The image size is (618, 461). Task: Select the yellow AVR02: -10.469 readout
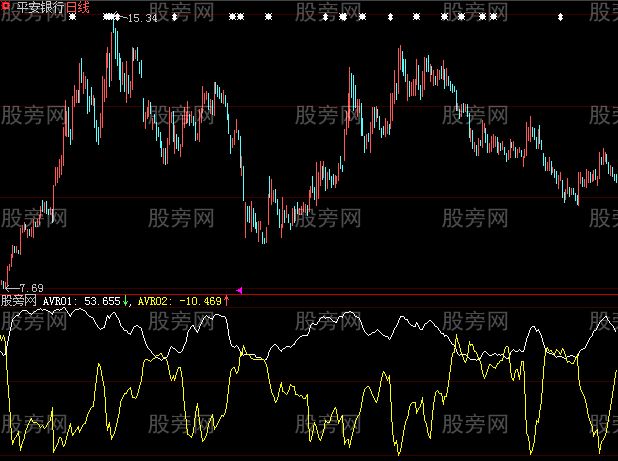click(x=178, y=299)
